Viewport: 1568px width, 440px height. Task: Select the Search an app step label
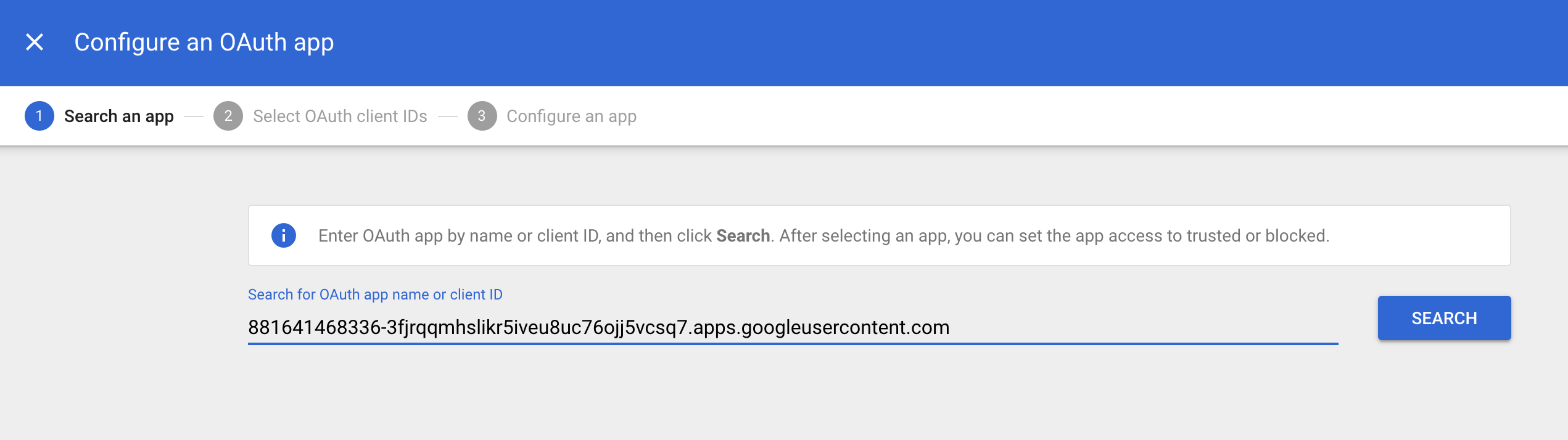(x=119, y=116)
